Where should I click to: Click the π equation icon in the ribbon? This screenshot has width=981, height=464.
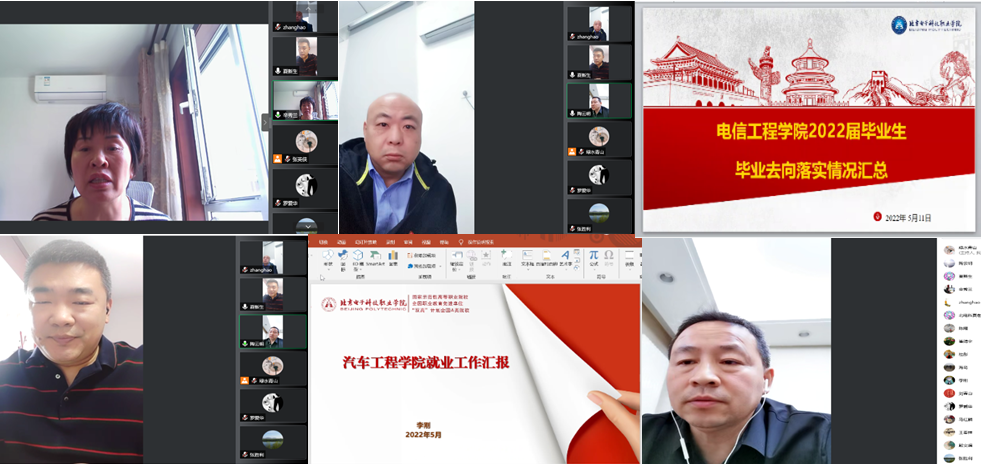coord(593,256)
